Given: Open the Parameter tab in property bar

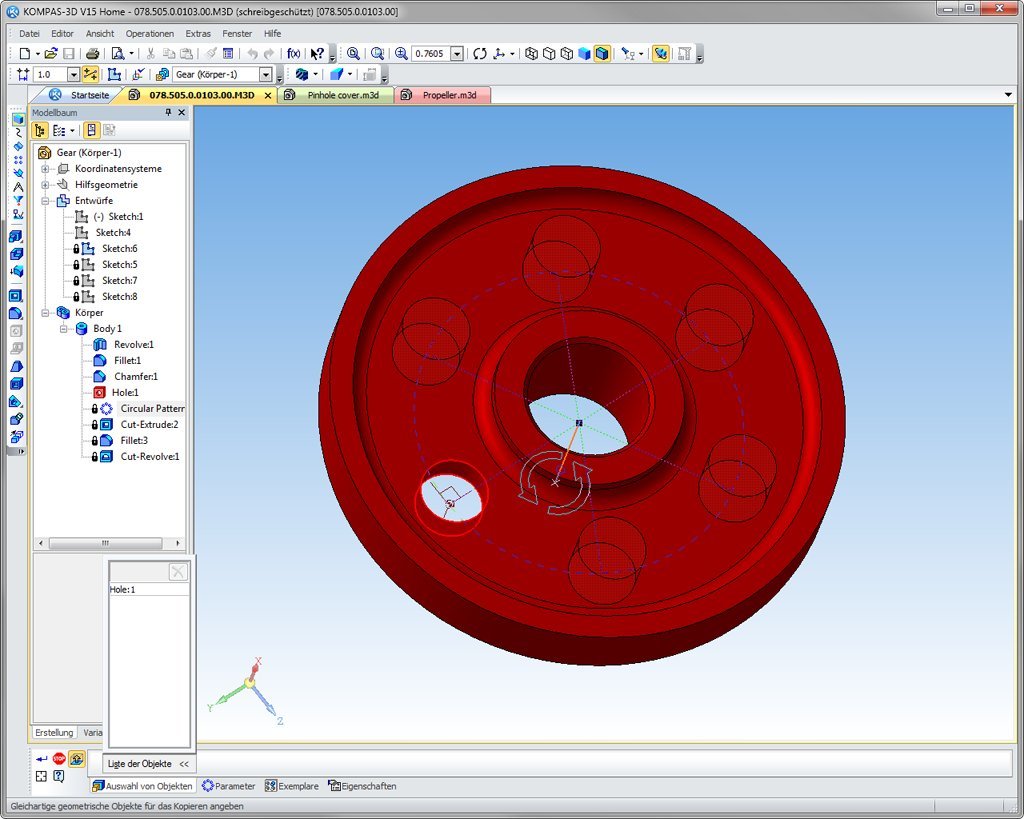Looking at the screenshot, I should click(x=229, y=786).
